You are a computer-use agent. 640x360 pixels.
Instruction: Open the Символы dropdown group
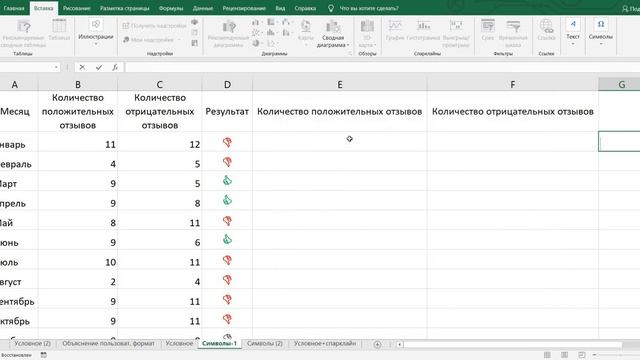click(600, 32)
